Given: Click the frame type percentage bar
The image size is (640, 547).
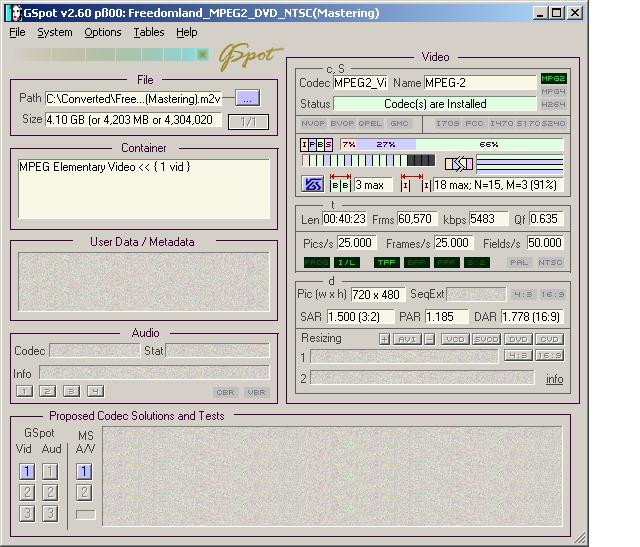Looking at the screenshot, I should [x=451, y=145].
